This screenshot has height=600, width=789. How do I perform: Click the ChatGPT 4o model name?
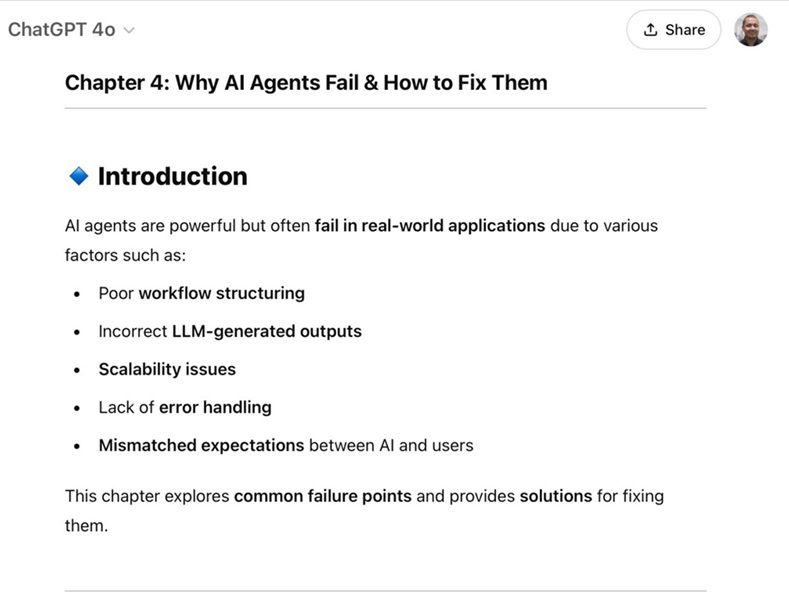tap(61, 30)
